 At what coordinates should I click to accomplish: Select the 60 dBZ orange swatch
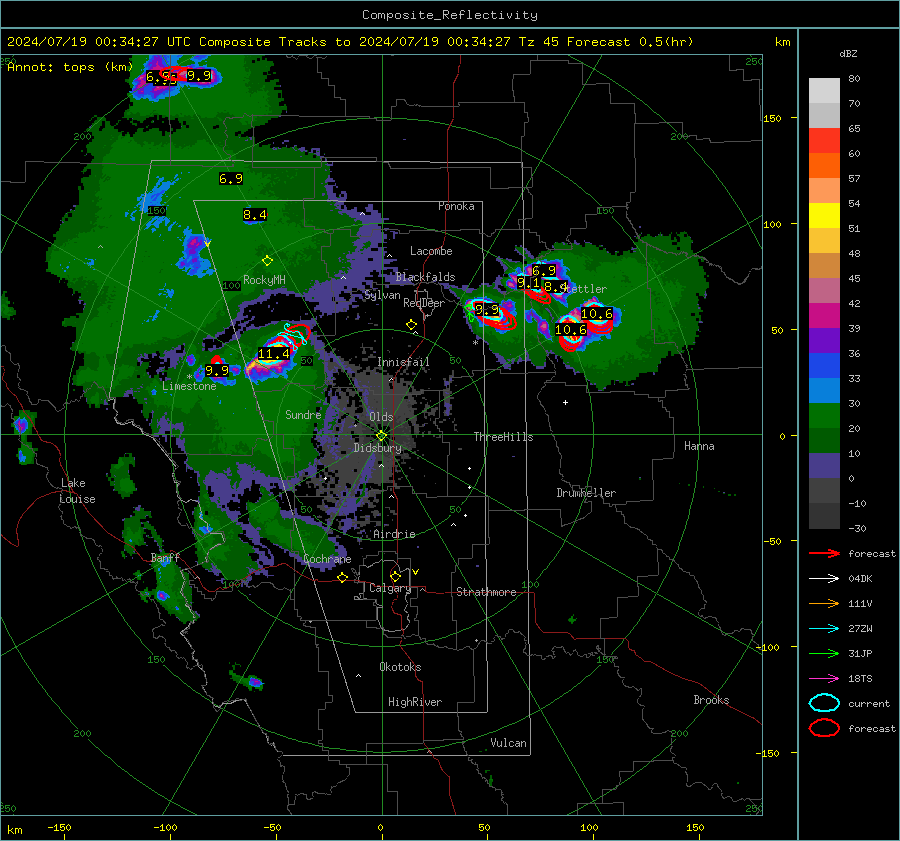tap(824, 165)
